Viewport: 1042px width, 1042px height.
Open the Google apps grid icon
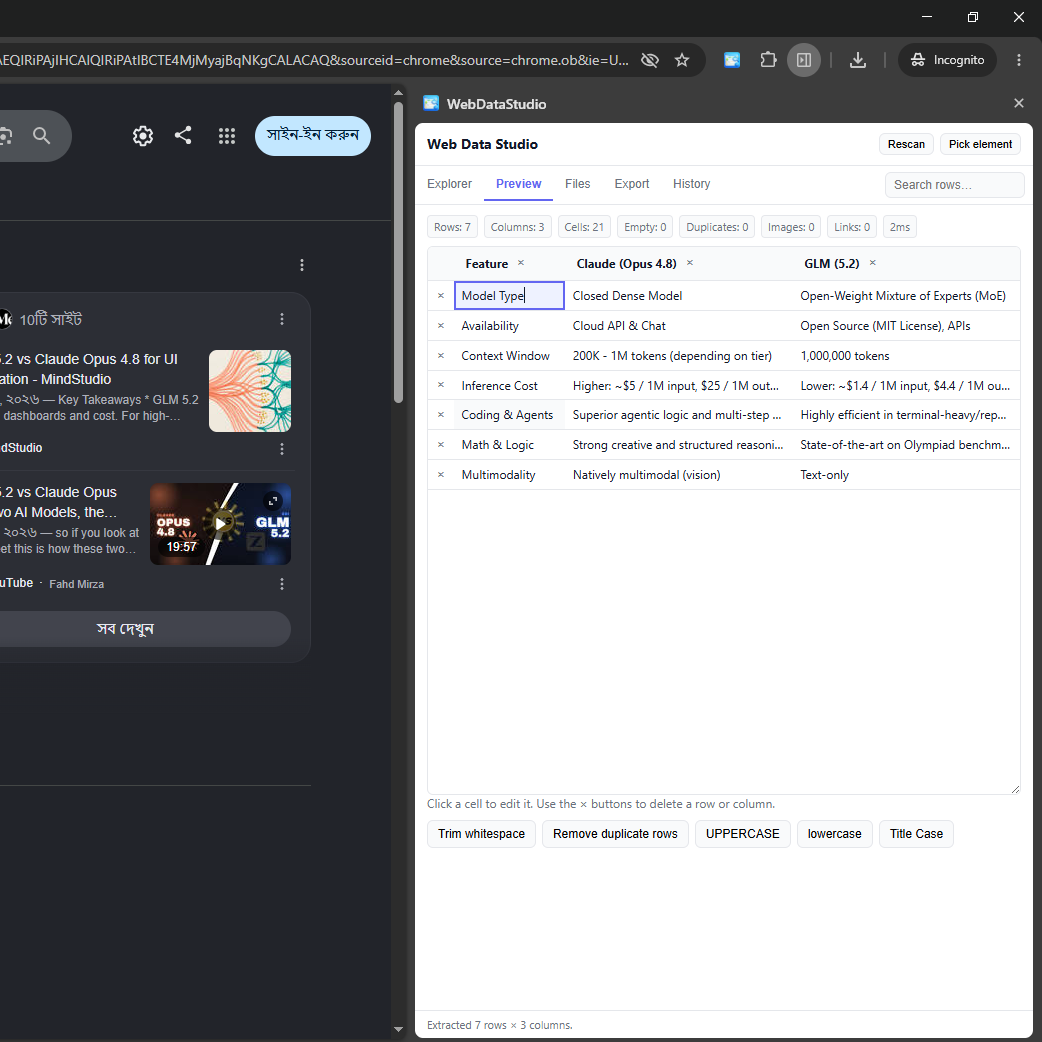(x=227, y=136)
